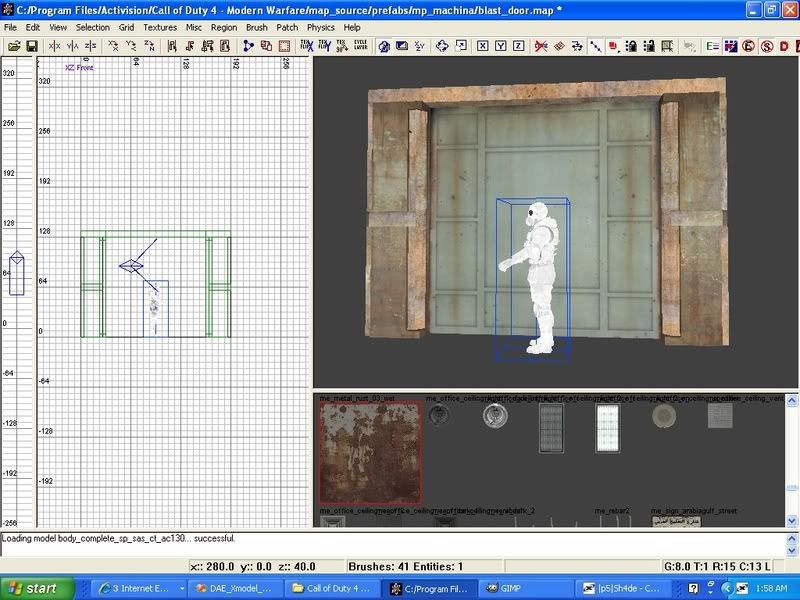
Task: Toggle the open padlock toolbar button
Action: click(649, 46)
